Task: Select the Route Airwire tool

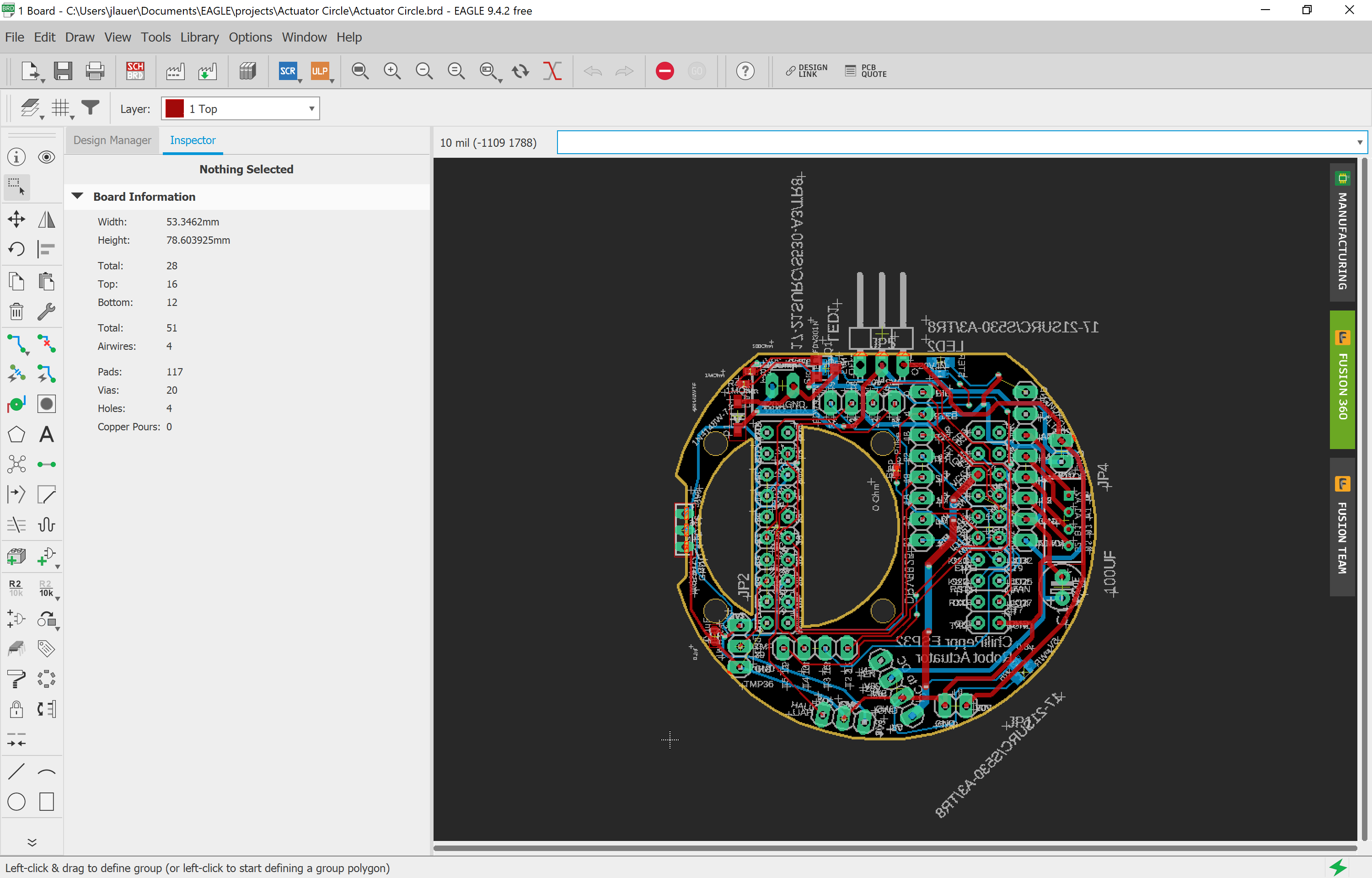Action: pyautogui.click(x=17, y=342)
